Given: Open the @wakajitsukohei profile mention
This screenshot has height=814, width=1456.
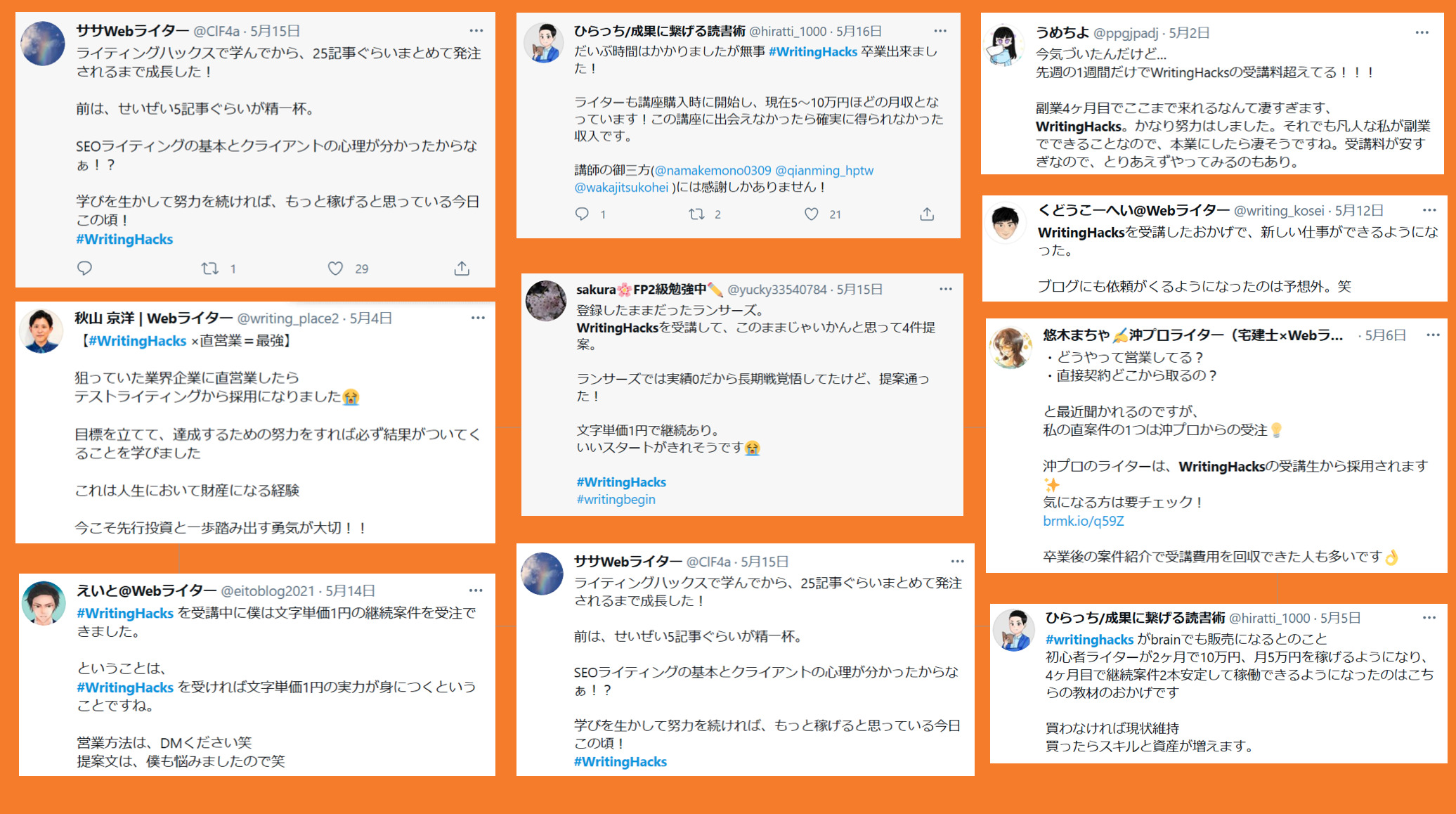Looking at the screenshot, I should pos(621,188).
